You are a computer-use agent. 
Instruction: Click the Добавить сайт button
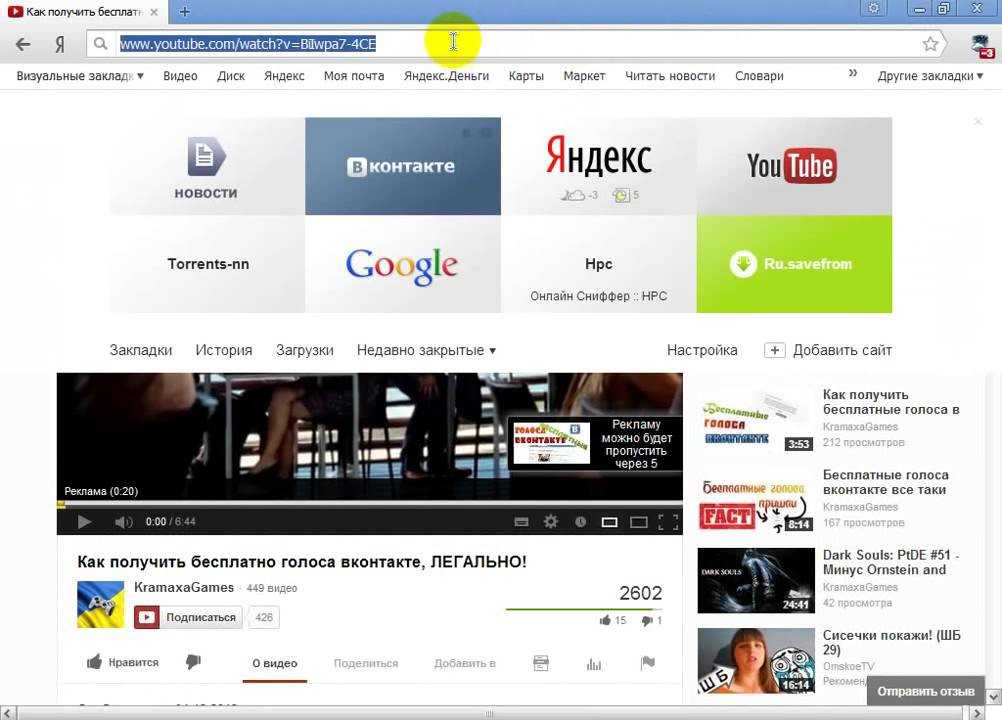pyautogui.click(x=828, y=350)
